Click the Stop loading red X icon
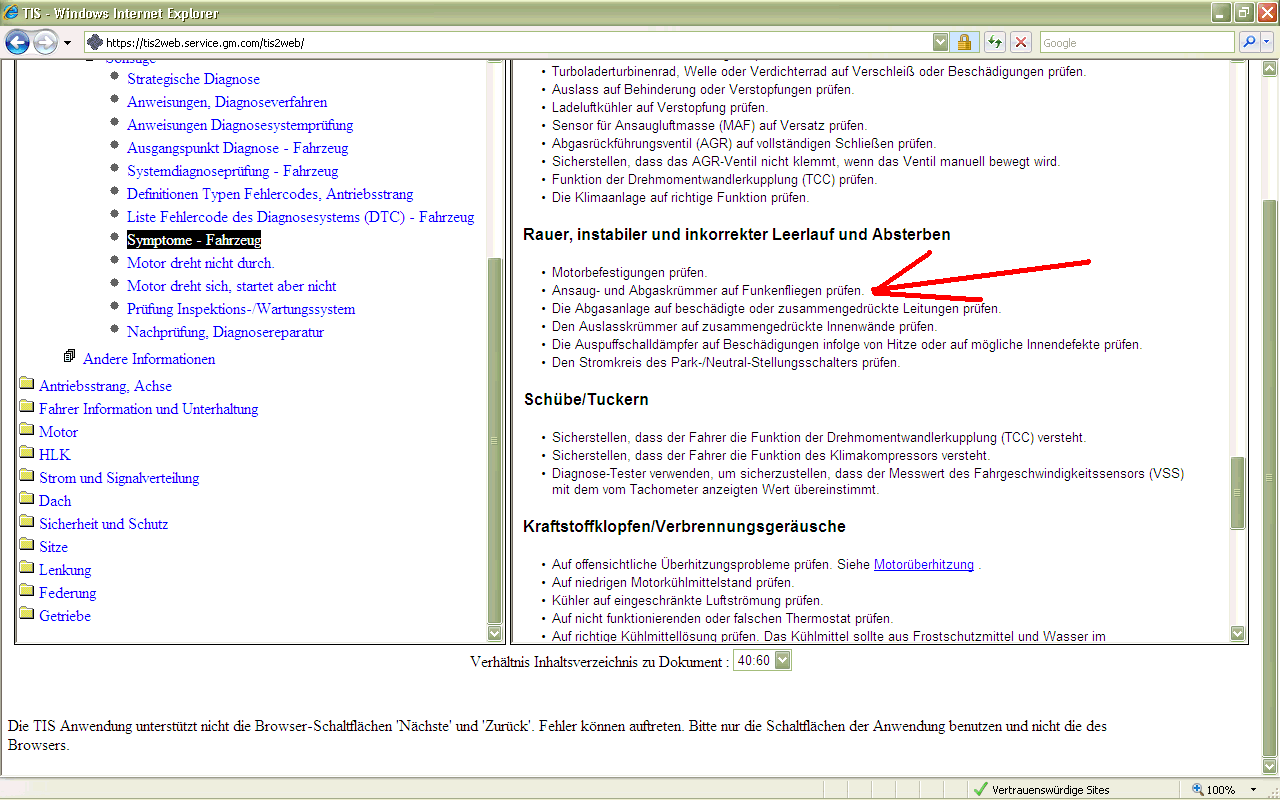 1020,42
